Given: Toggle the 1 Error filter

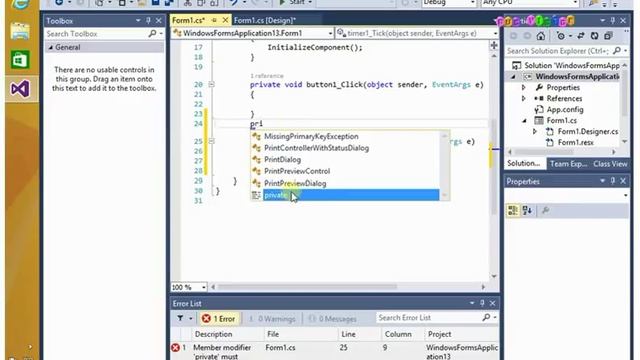Looking at the screenshot, I should pos(219,318).
